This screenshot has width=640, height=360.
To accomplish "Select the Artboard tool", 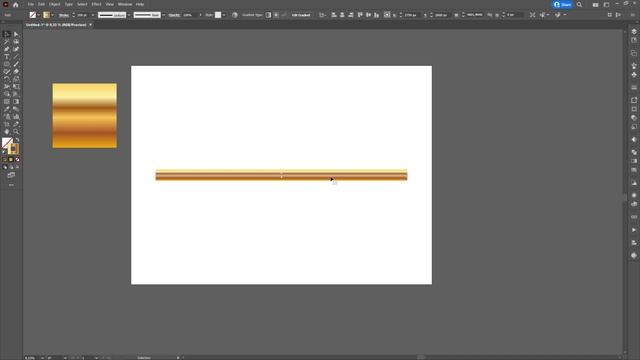I will click(7, 124).
